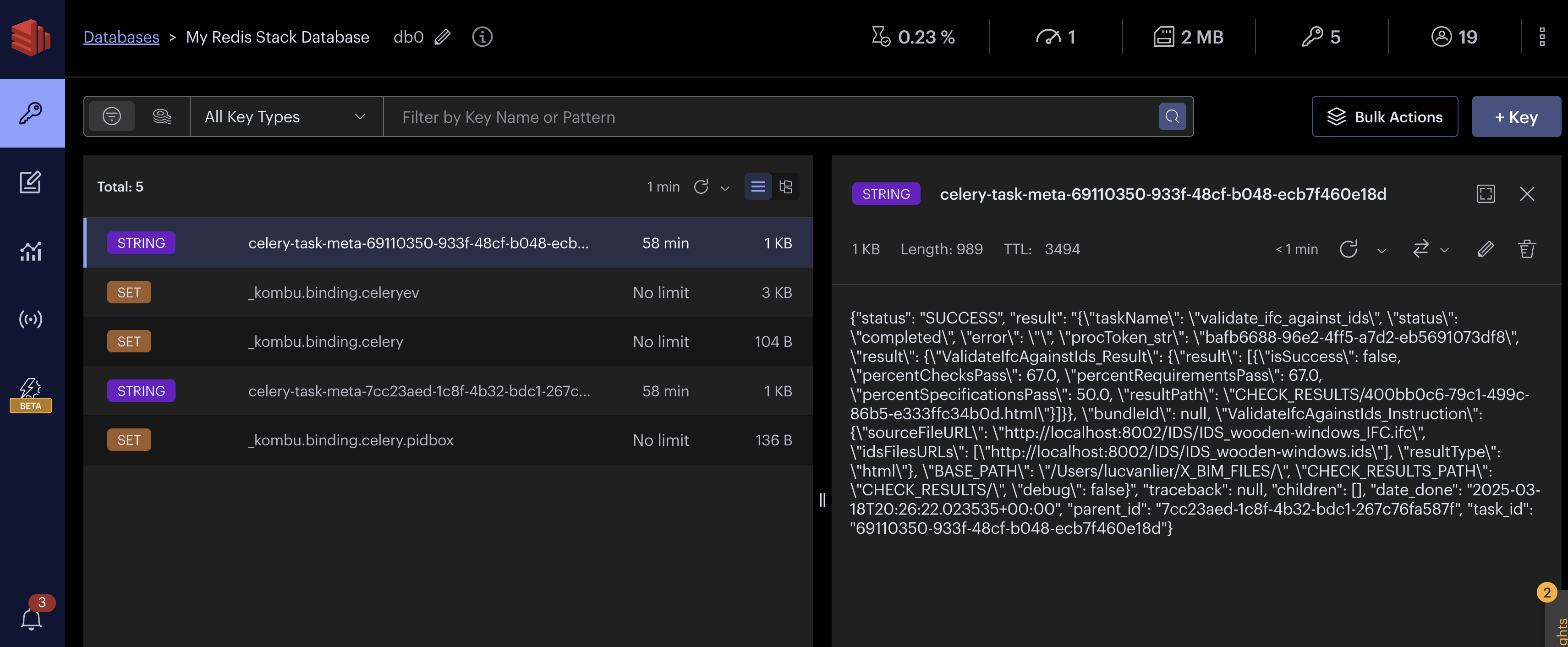Image resolution: width=1568 pixels, height=647 pixels.
Task: Open the Pub/Sub sidebar icon
Action: coord(31,319)
